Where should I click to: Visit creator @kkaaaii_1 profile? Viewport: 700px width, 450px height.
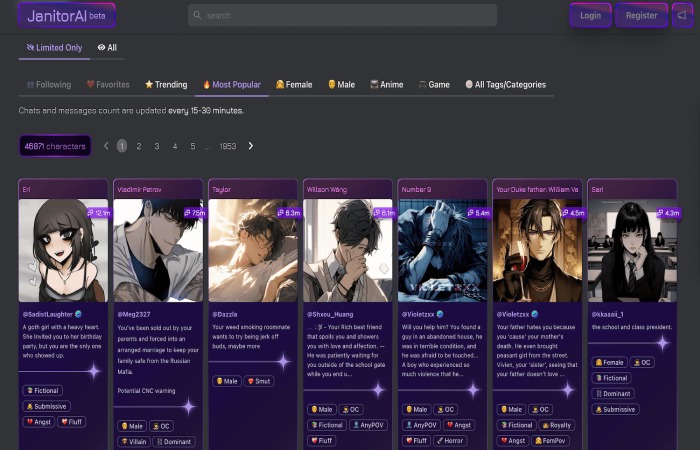point(610,314)
